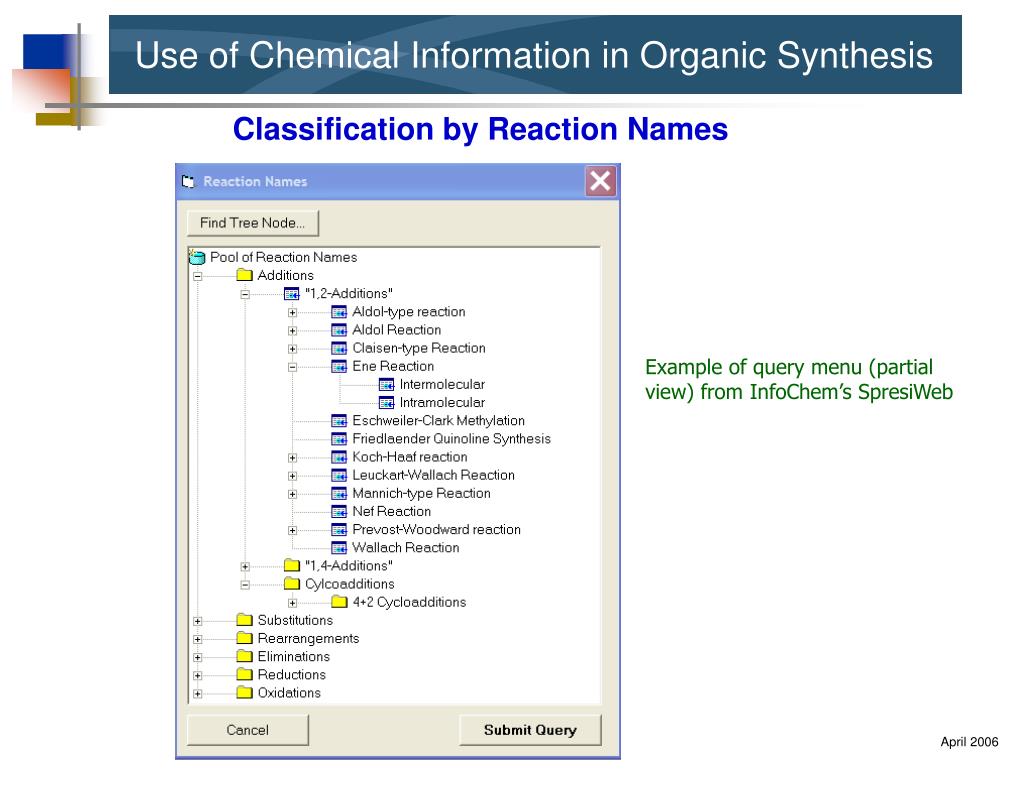Expand the Substitutions folder

(198, 621)
